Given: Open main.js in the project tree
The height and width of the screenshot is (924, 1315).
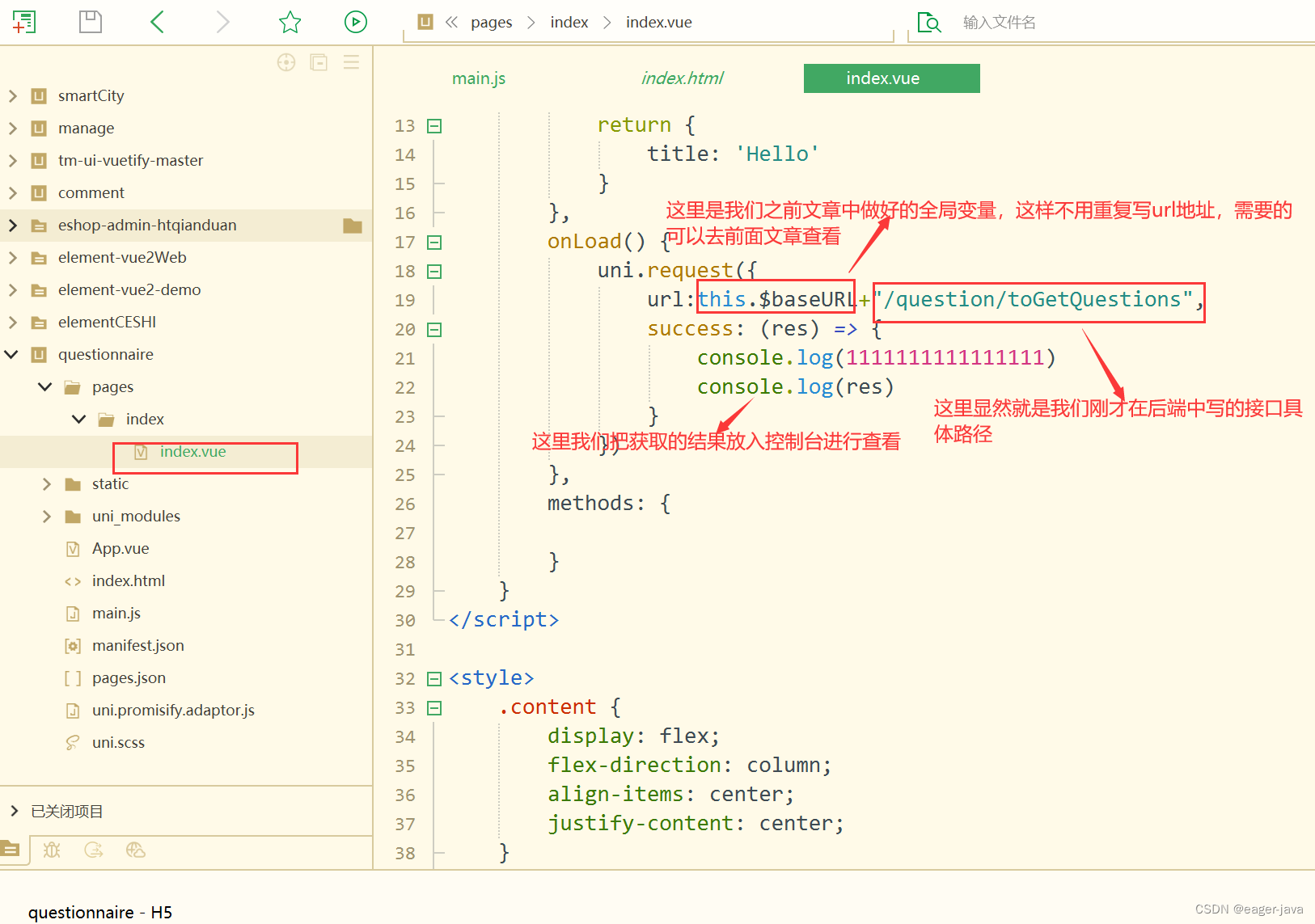Looking at the screenshot, I should point(116,614).
